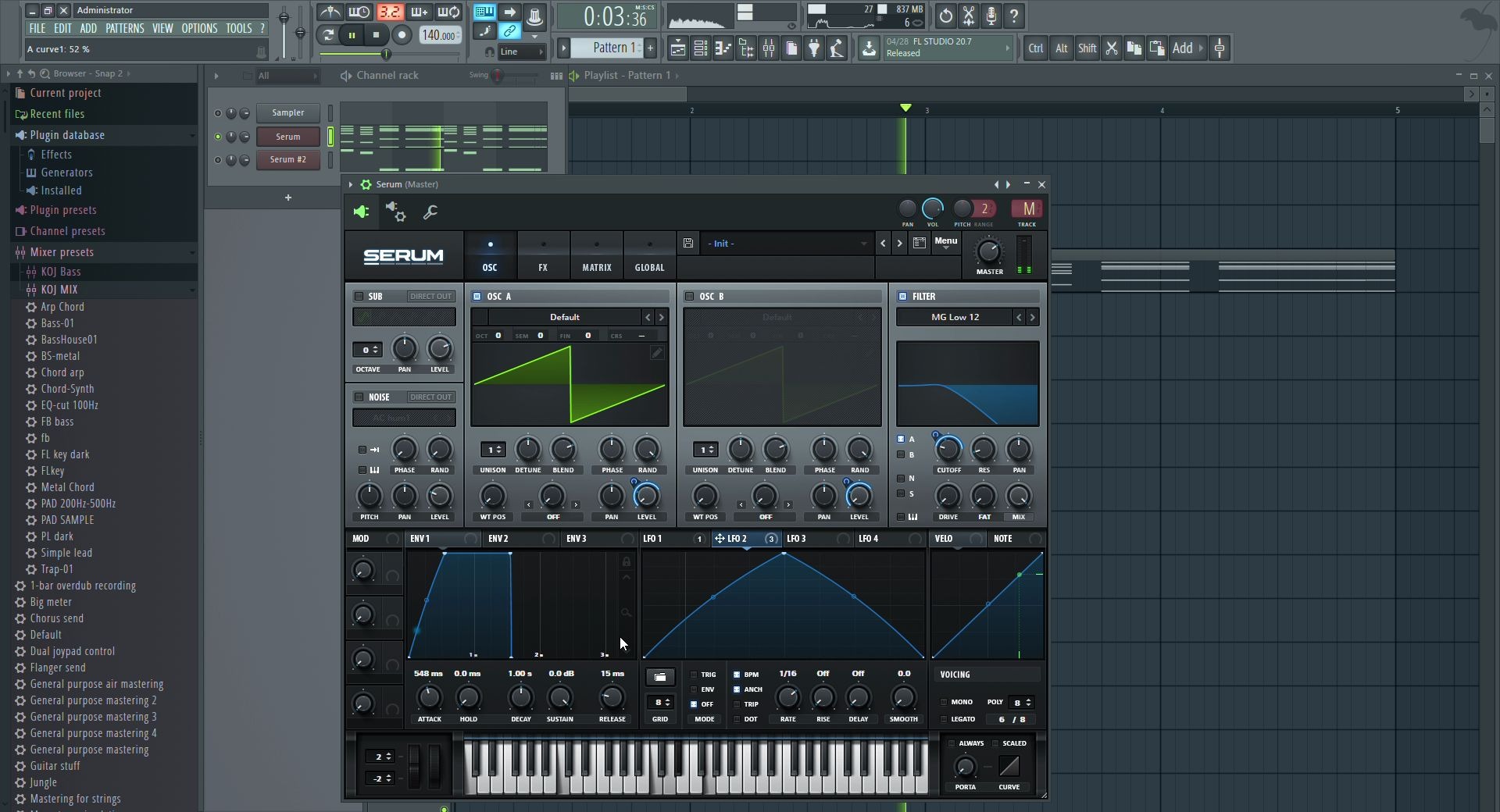Open the plugin picker plug icon
The image size is (1500, 812).
click(x=814, y=48)
